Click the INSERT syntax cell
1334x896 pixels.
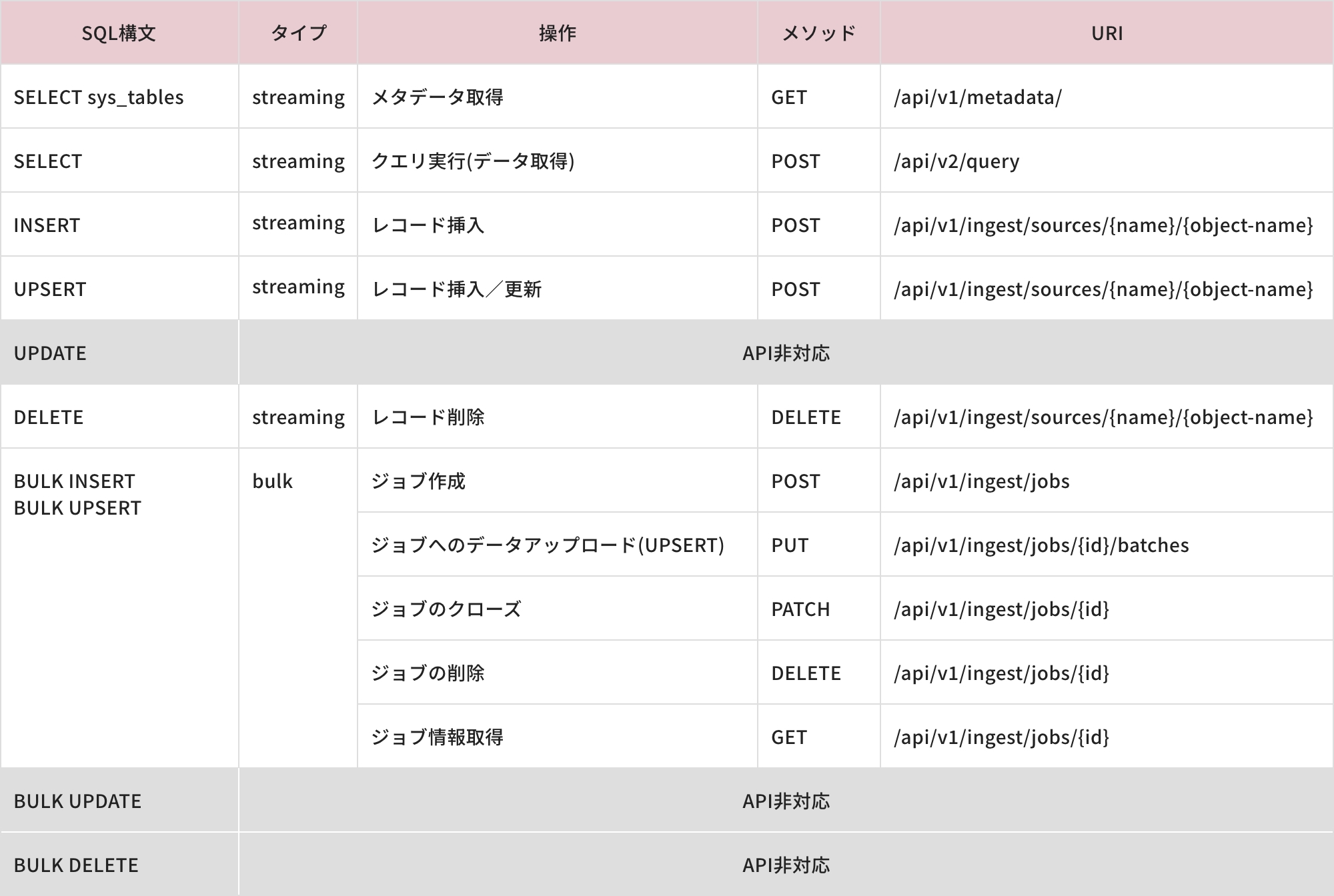click(47, 225)
